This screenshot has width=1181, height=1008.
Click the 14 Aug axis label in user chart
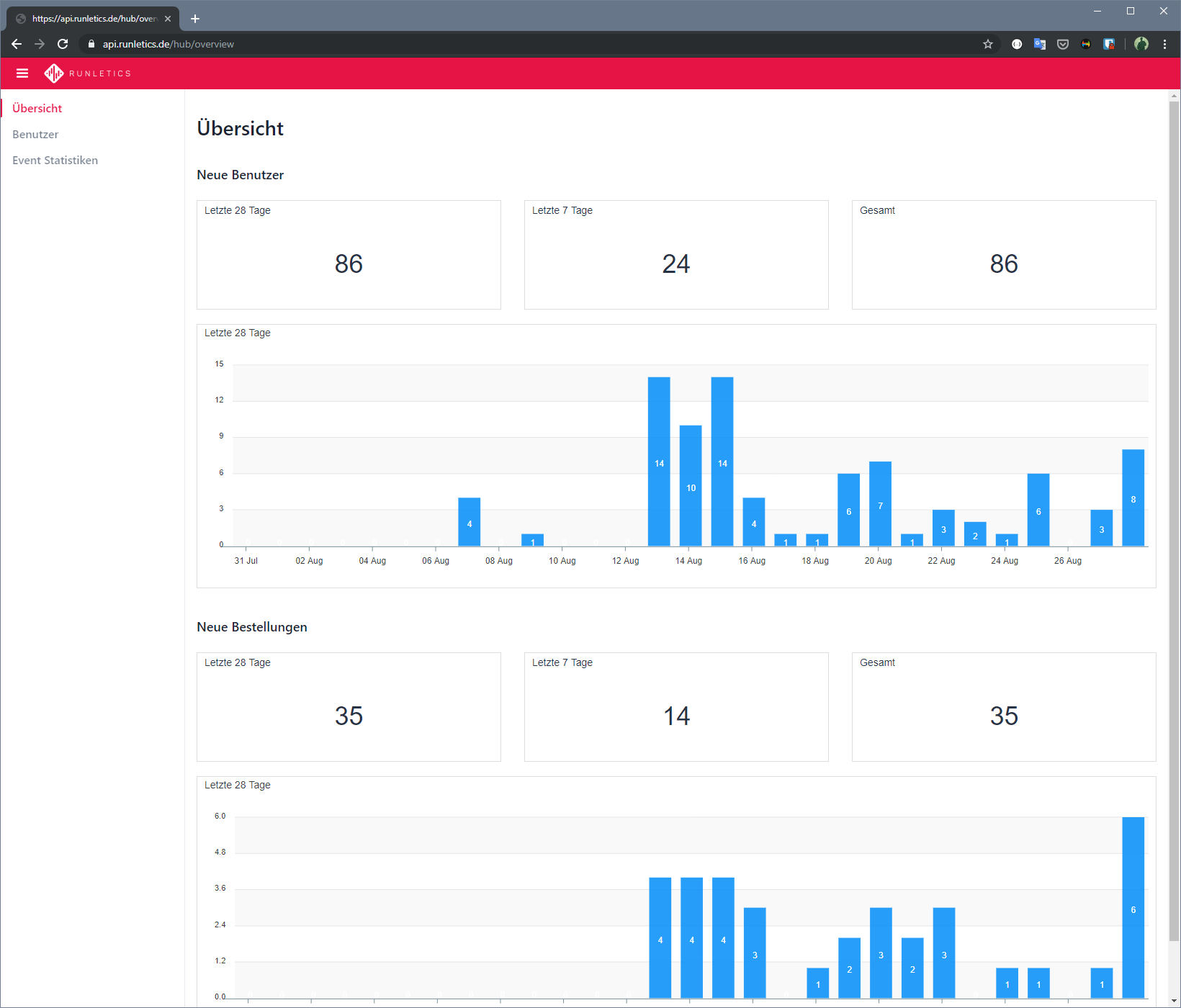pos(688,561)
